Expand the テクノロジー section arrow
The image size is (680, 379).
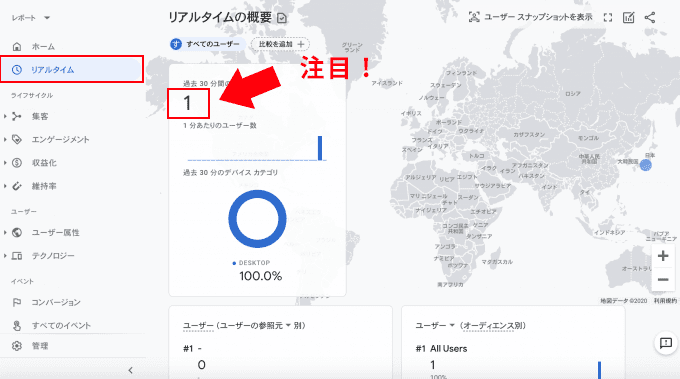pyautogui.click(x=5, y=256)
